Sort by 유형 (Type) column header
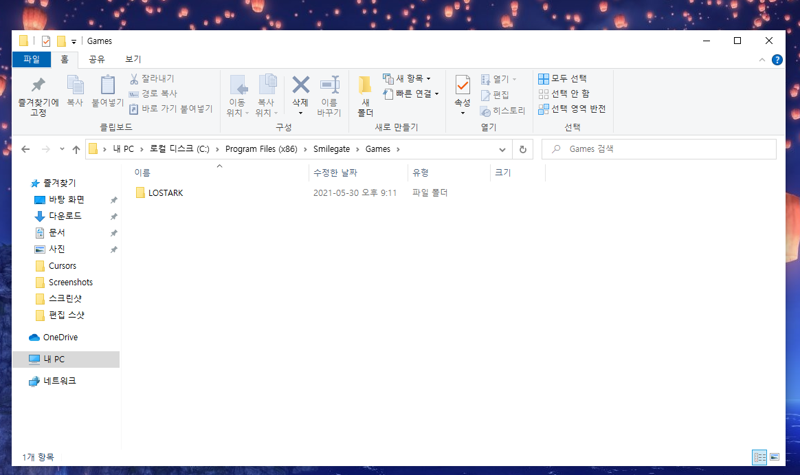This screenshot has width=800, height=475. click(x=448, y=173)
